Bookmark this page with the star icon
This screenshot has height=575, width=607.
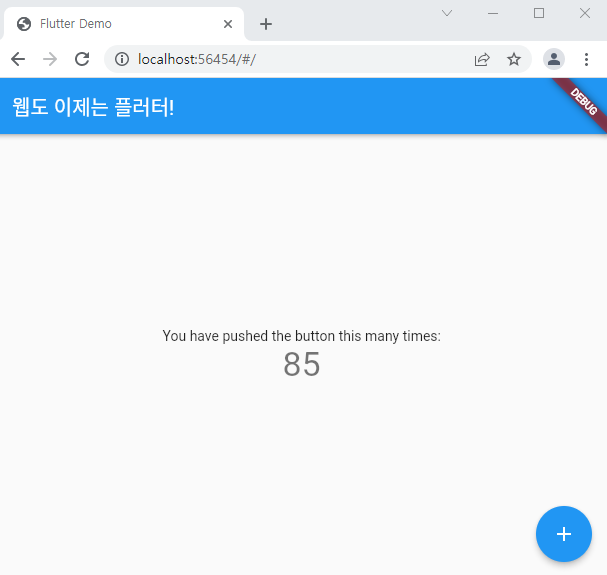[514, 59]
